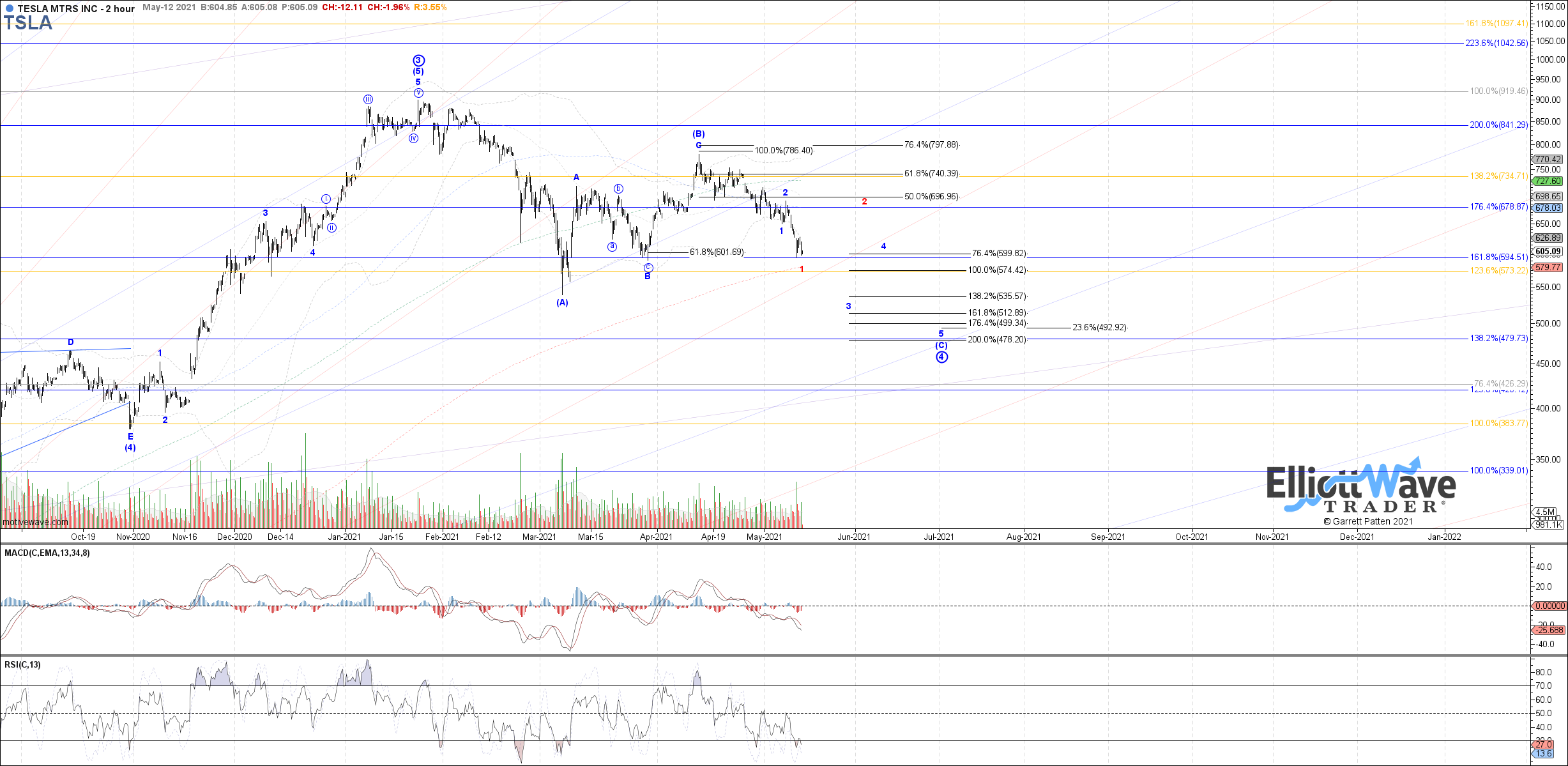Click the '61.8%(740.39)' retracement label
The image size is (1568, 766).
(x=932, y=174)
